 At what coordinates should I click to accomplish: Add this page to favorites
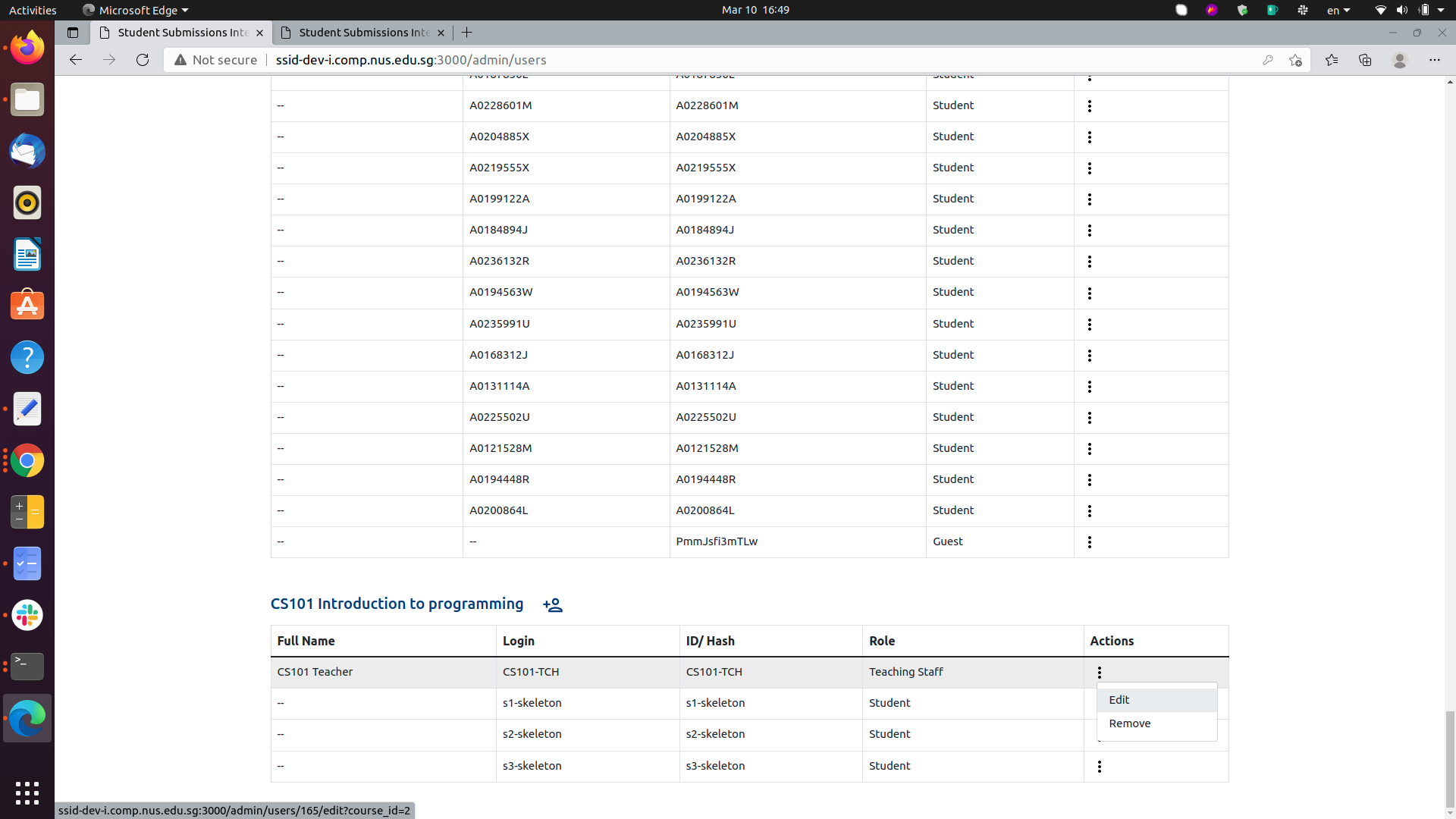pyautogui.click(x=1295, y=60)
